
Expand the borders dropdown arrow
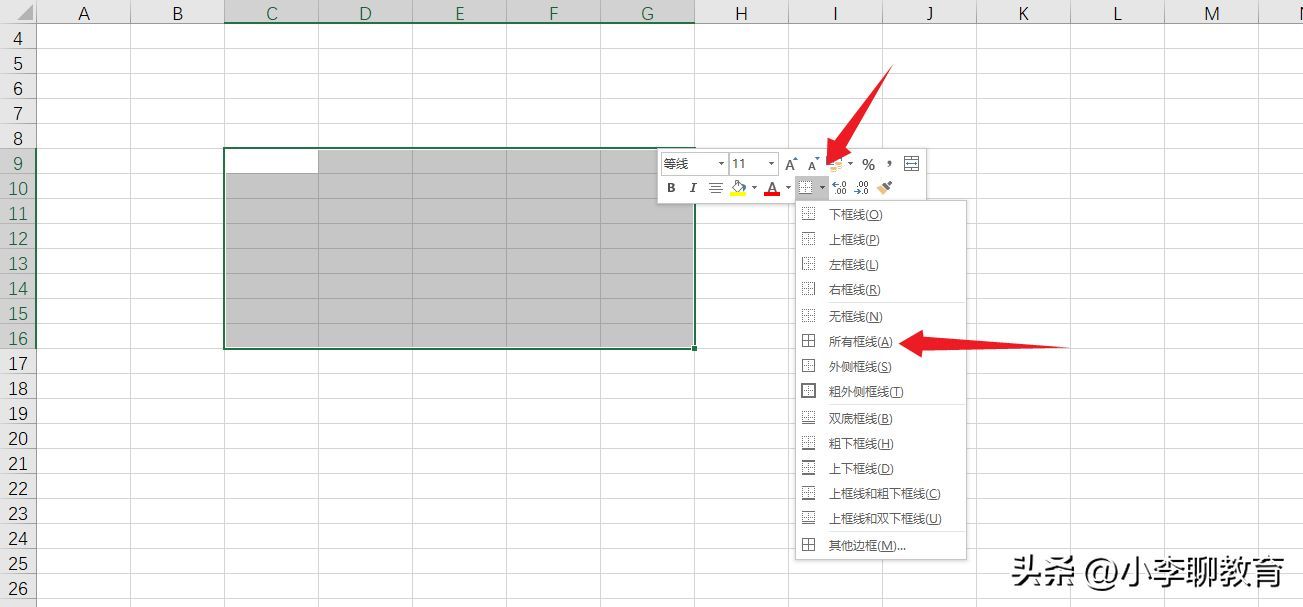[x=822, y=187]
